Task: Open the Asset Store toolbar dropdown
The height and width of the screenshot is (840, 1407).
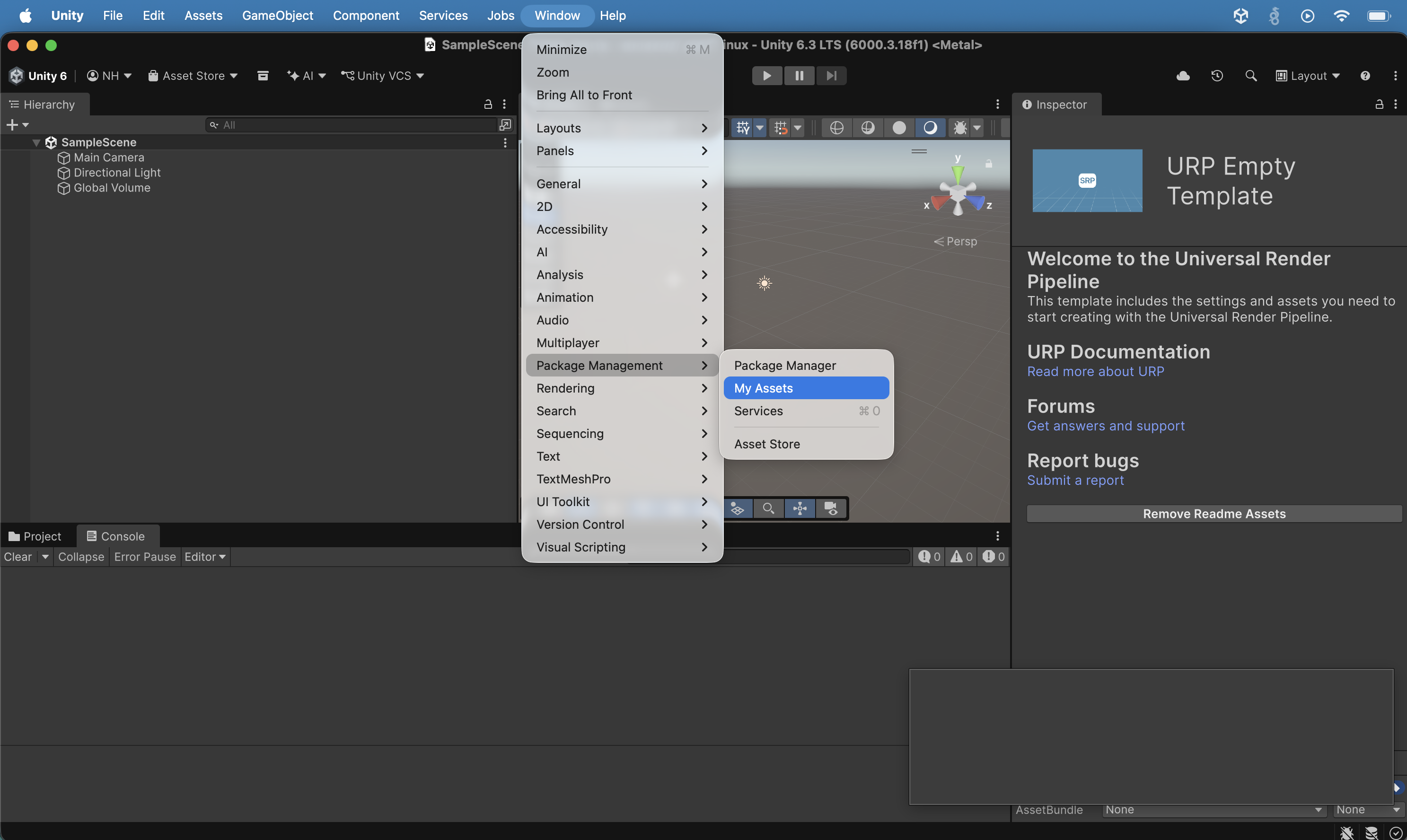Action: [193, 75]
